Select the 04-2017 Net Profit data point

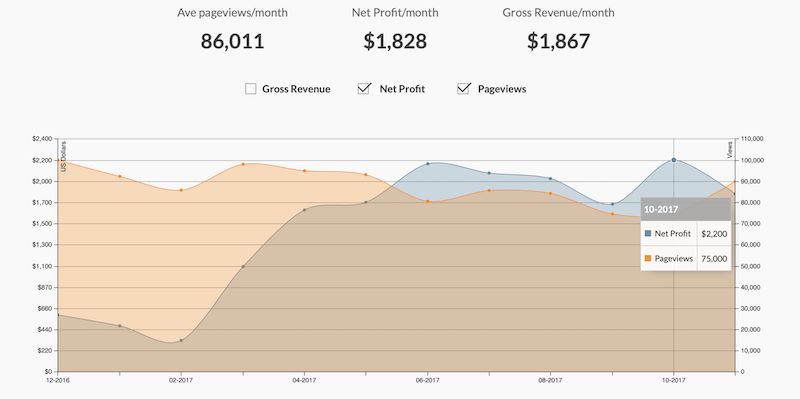click(305, 210)
